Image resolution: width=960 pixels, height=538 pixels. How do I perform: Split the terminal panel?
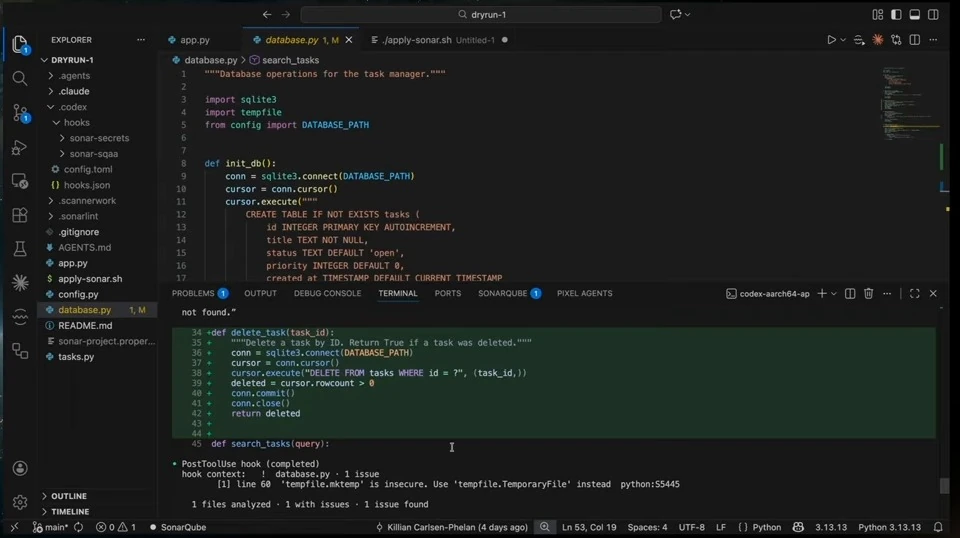850,294
